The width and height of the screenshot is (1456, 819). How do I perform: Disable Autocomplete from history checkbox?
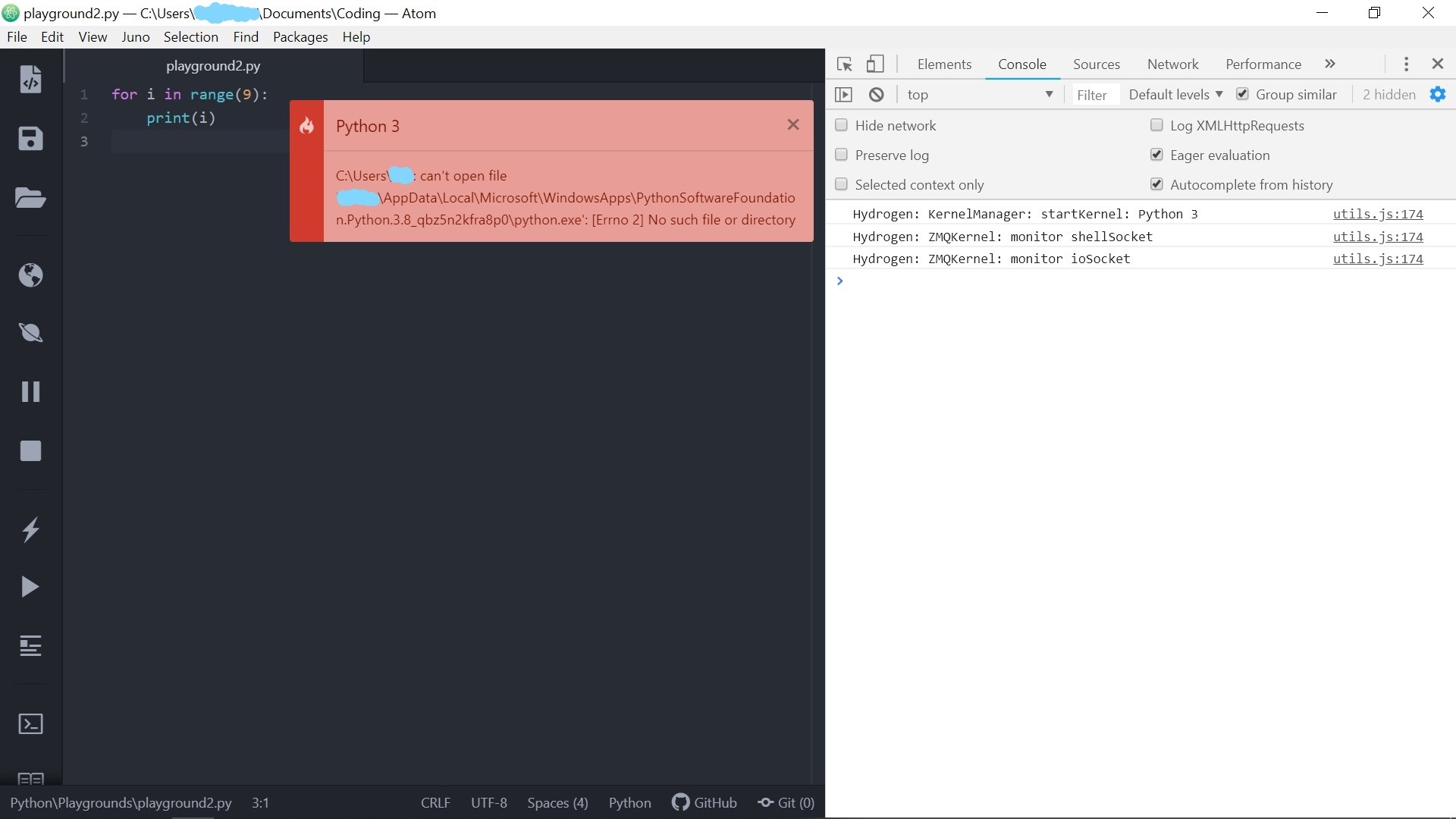[x=1156, y=184]
